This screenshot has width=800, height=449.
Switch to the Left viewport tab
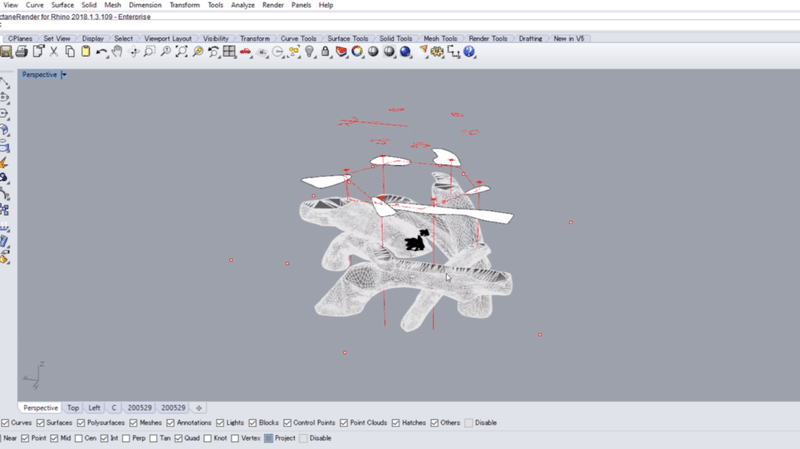click(94, 408)
